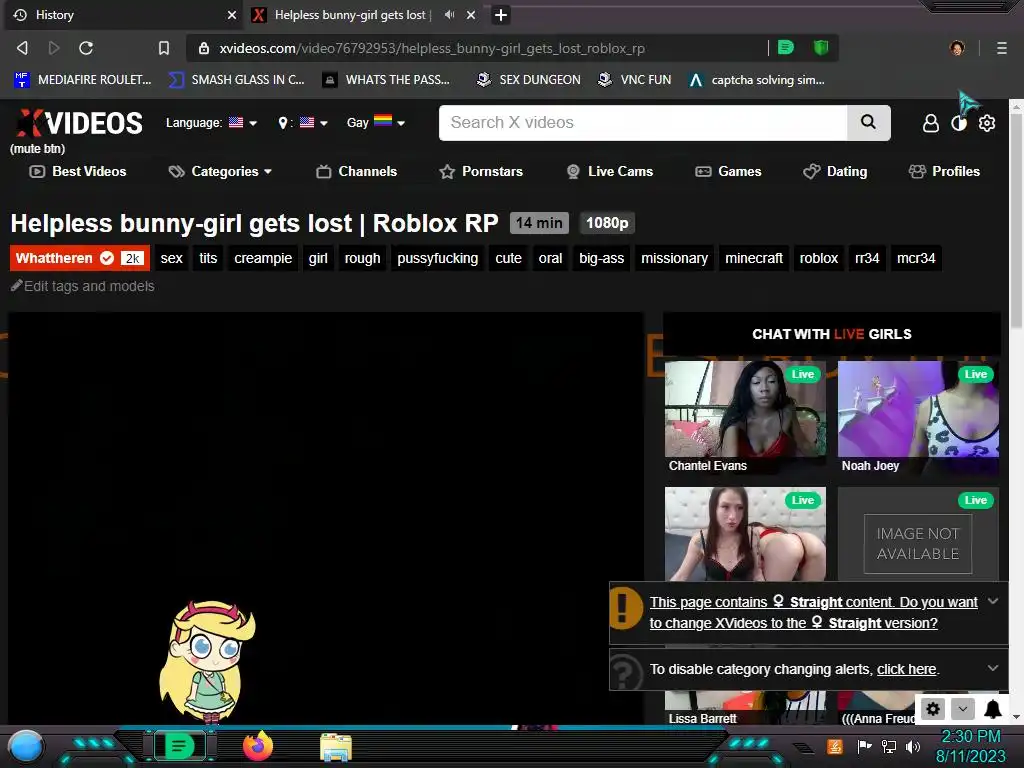
Task: Click the Search X videos field
Action: point(643,123)
